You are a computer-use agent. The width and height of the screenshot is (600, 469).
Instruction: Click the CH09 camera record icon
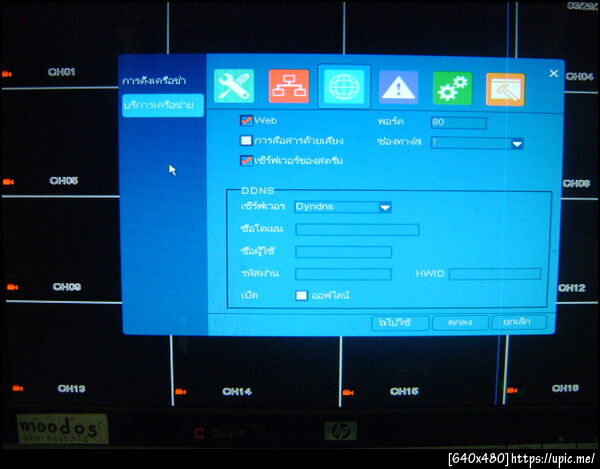click(x=12, y=287)
